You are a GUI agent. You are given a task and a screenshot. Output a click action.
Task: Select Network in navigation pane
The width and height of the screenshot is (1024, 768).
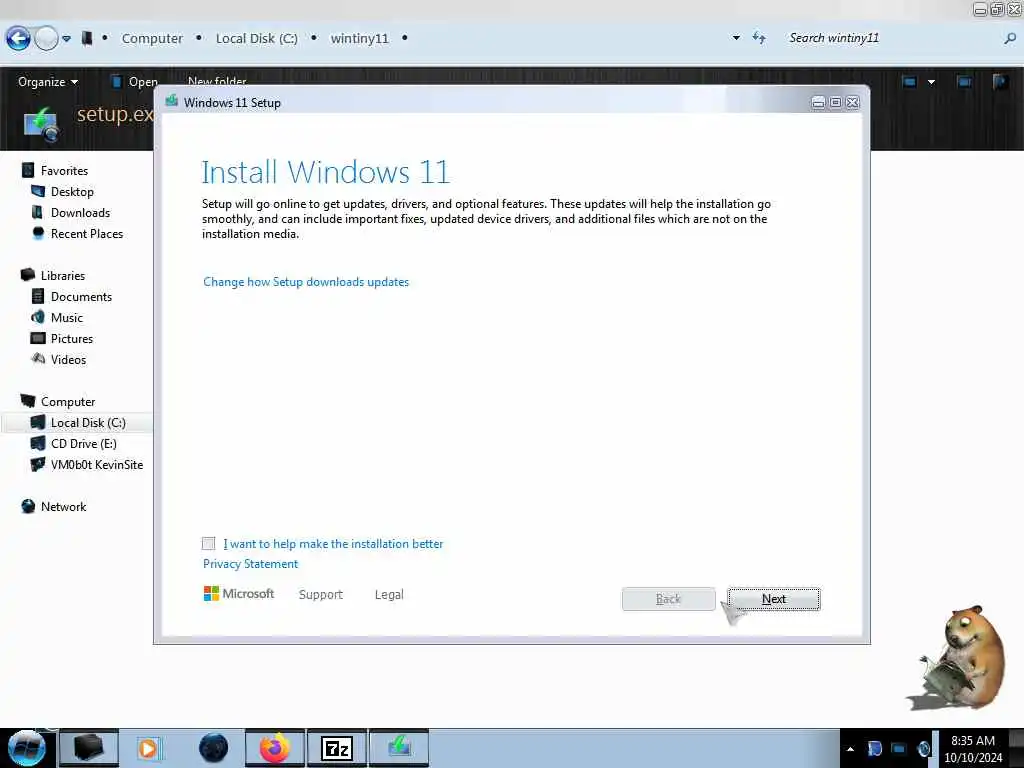(63, 507)
